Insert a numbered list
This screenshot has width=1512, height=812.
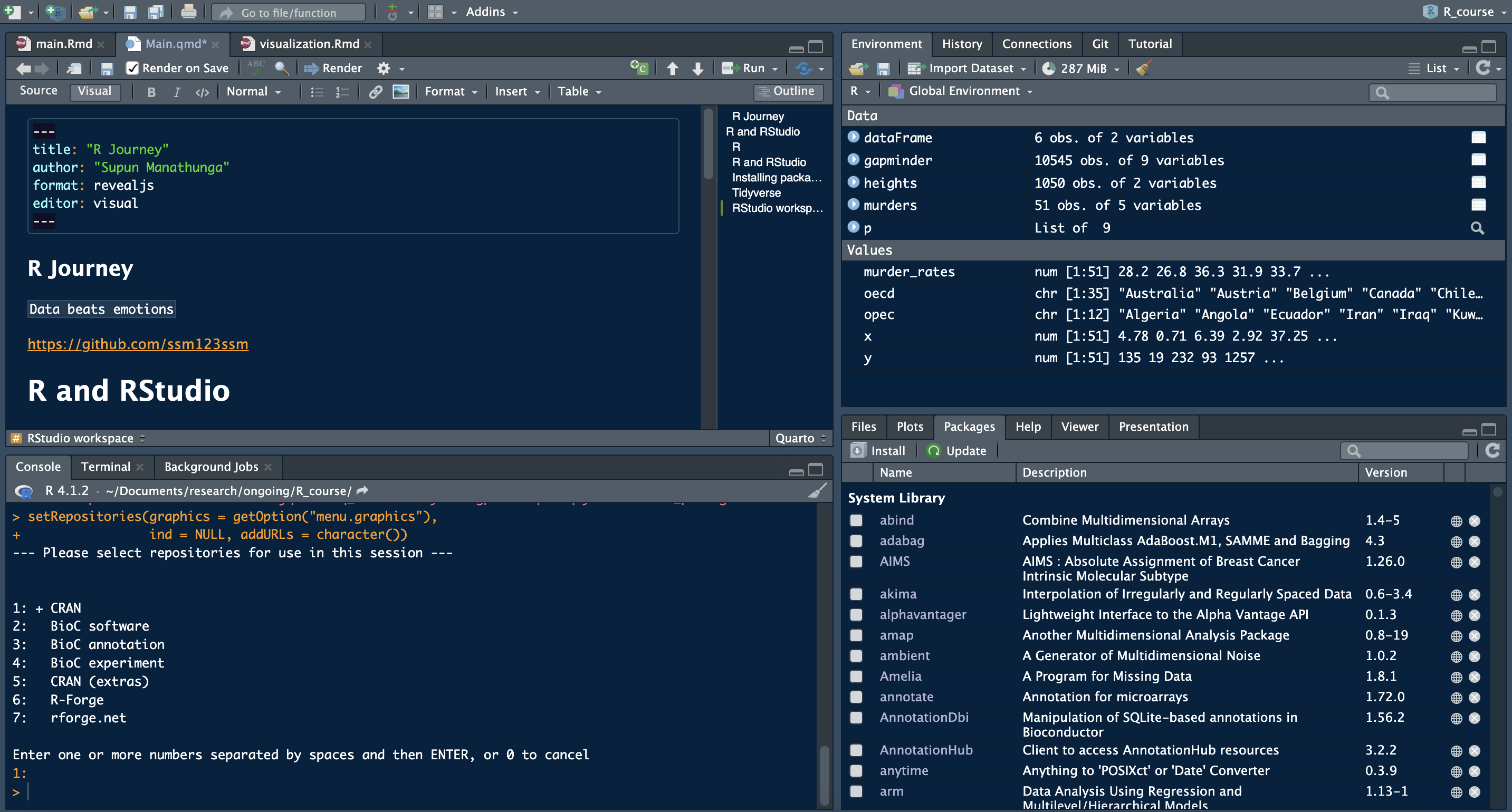pyautogui.click(x=342, y=92)
